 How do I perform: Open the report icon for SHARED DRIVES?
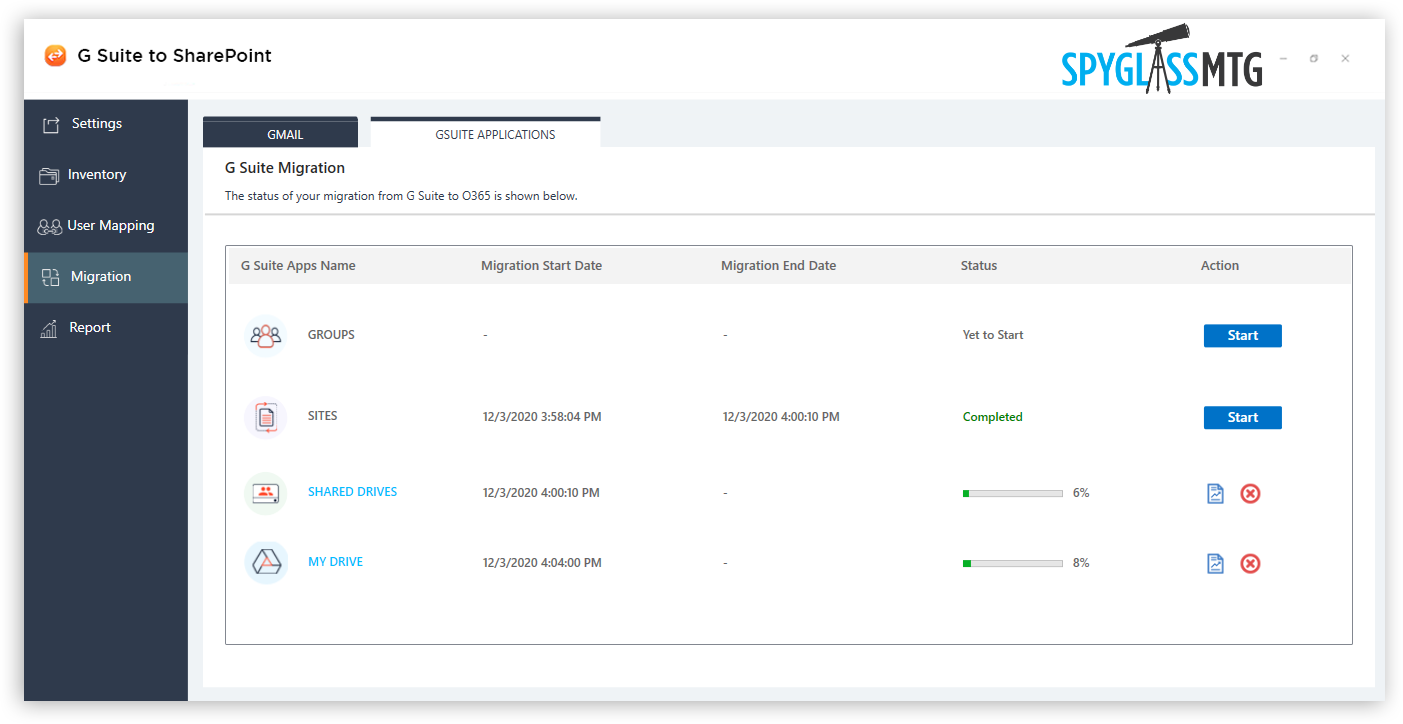(x=1216, y=493)
